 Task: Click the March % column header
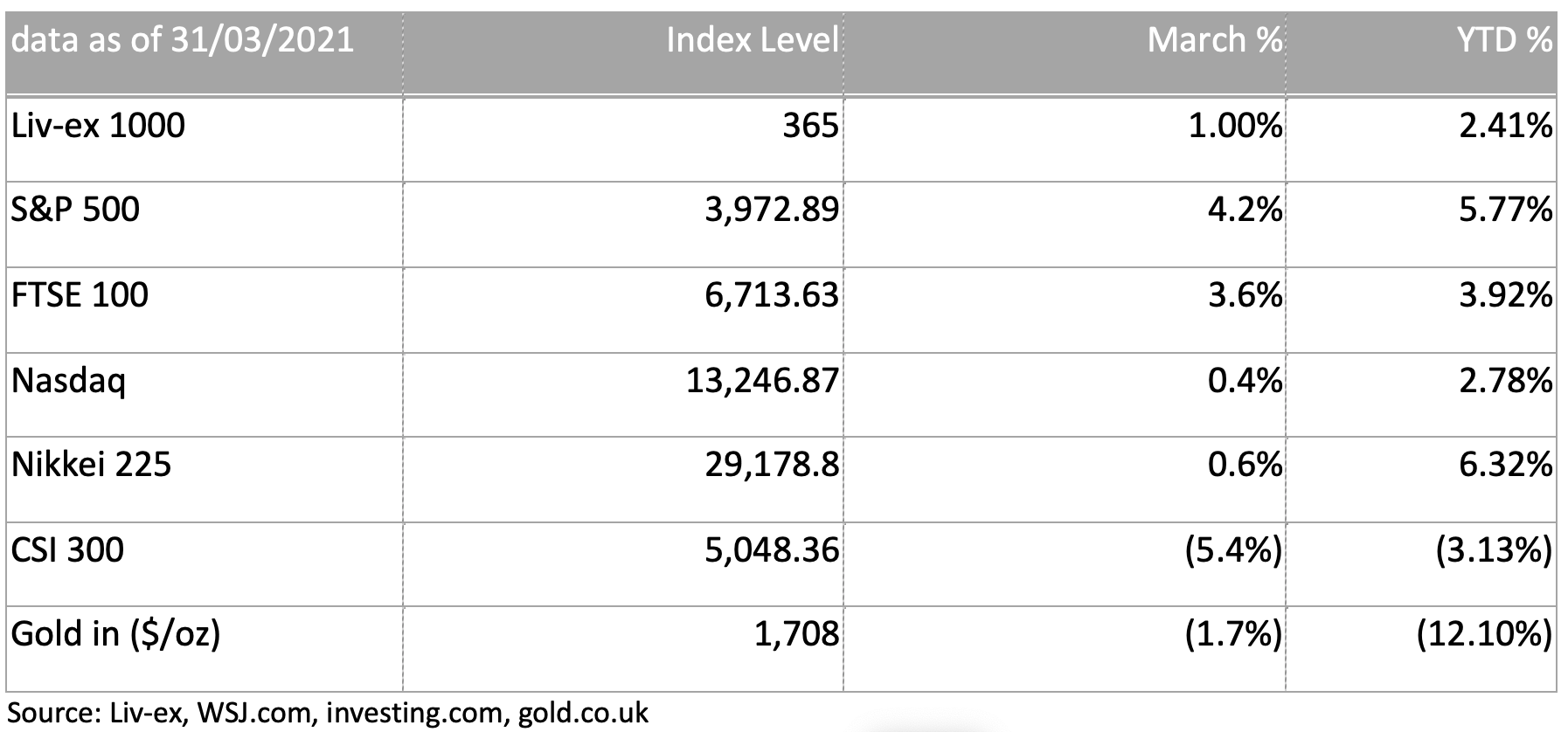1215,40
